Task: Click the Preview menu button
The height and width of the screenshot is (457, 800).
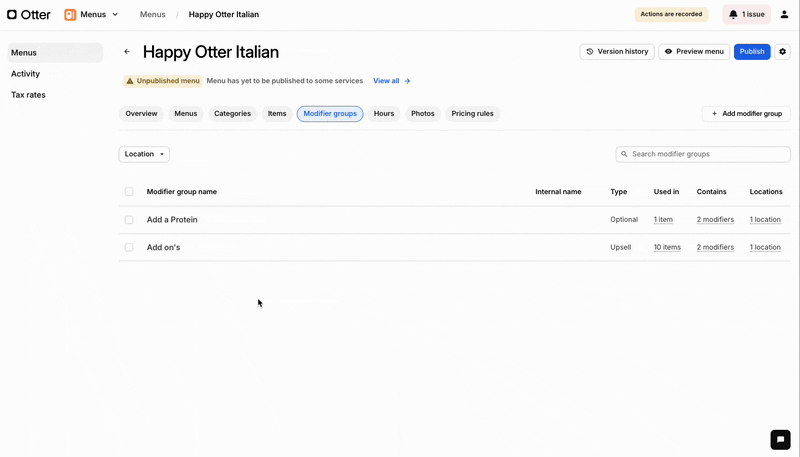Action: coord(694,52)
